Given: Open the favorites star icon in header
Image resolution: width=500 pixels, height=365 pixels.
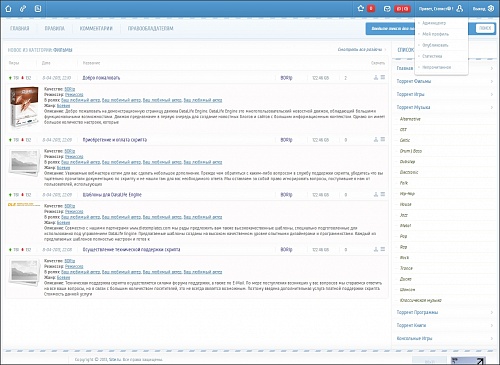Looking at the screenshot, I should tap(360, 9).
